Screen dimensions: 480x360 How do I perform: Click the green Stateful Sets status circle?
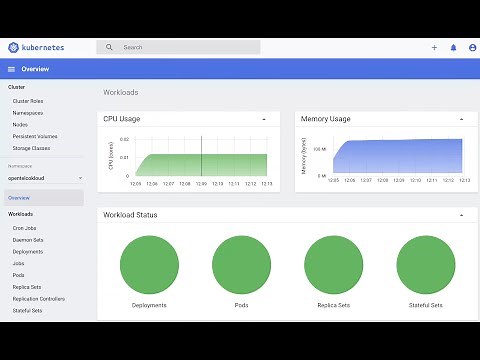click(426, 265)
